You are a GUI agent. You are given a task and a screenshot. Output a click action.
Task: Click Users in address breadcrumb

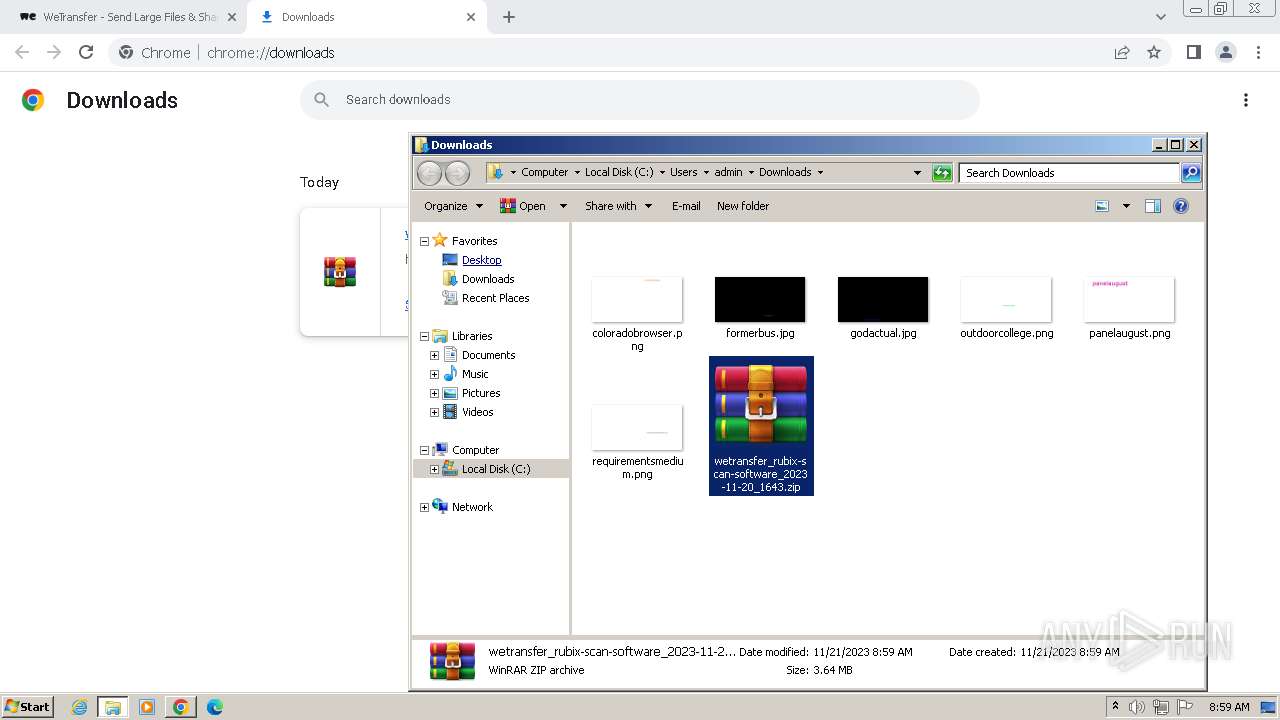(684, 172)
